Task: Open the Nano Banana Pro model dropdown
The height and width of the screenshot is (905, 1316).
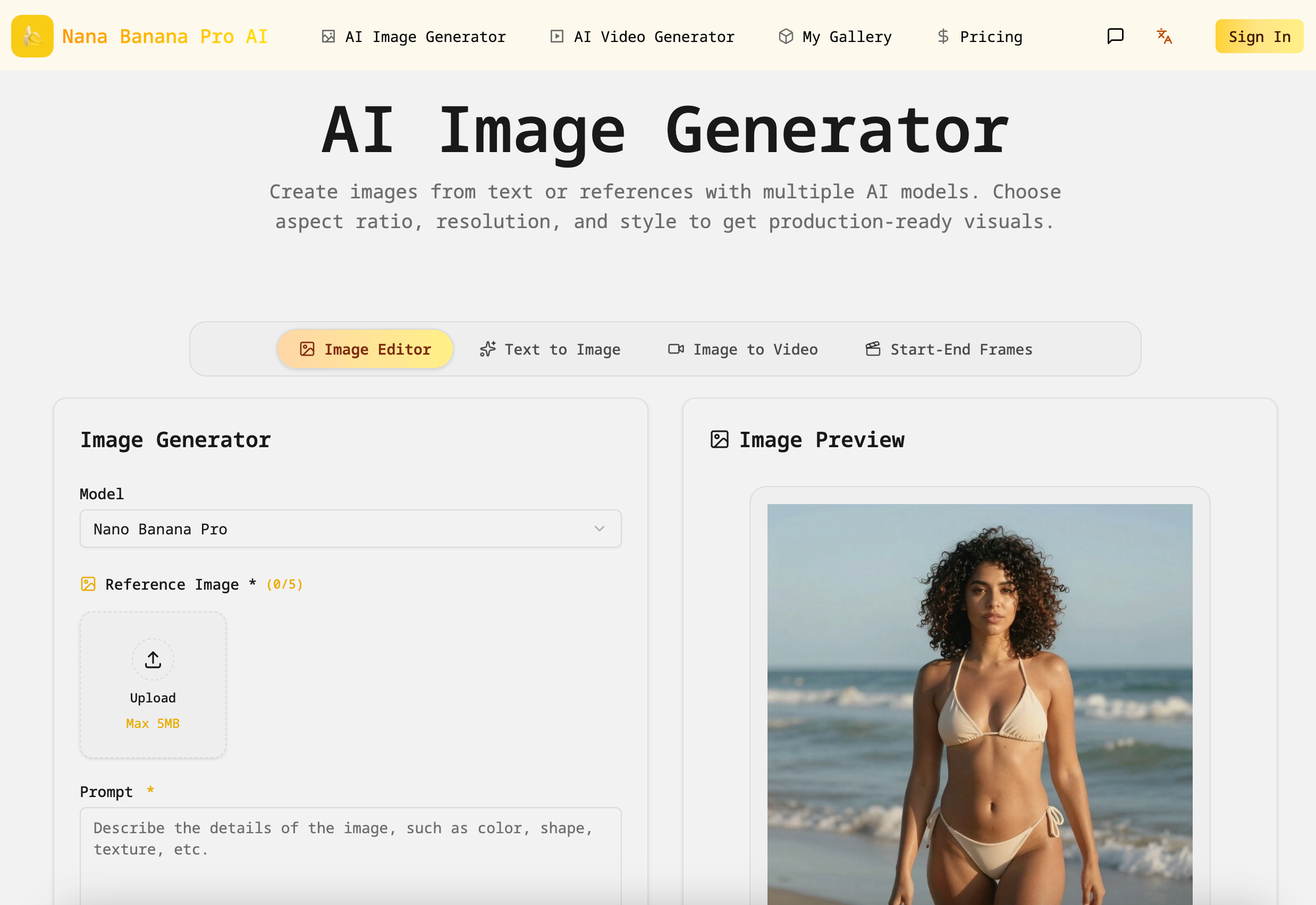Action: tap(350, 528)
